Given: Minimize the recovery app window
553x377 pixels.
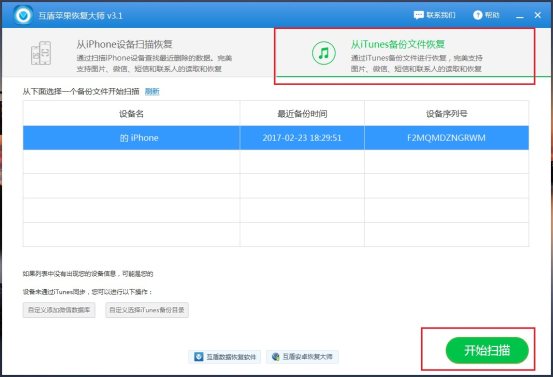Looking at the screenshot, I should click(519, 16).
